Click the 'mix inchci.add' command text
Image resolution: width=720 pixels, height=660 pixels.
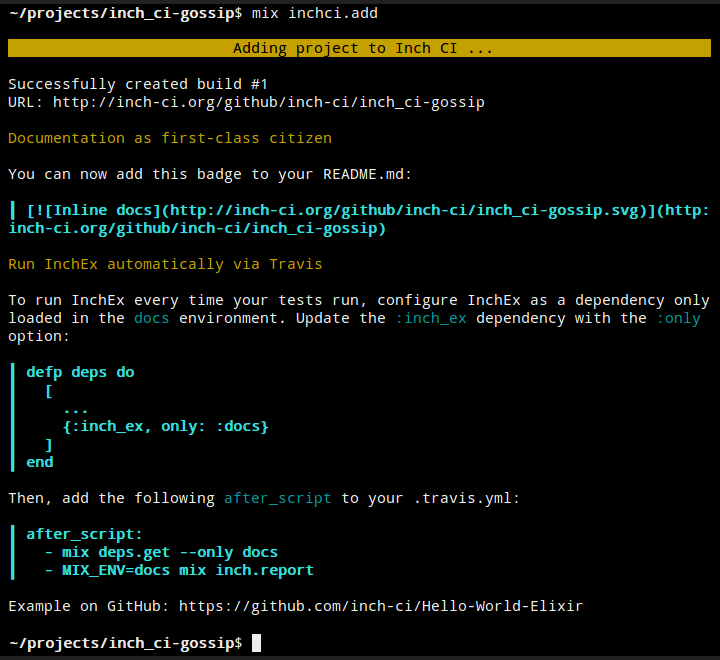pyautogui.click(x=315, y=13)
